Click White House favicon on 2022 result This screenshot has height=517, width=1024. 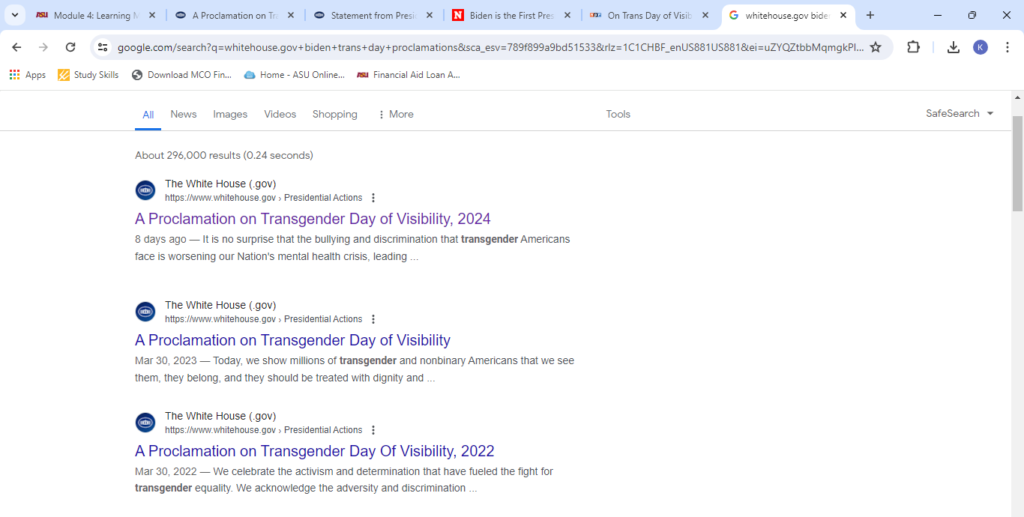click(x=145, y=422)
